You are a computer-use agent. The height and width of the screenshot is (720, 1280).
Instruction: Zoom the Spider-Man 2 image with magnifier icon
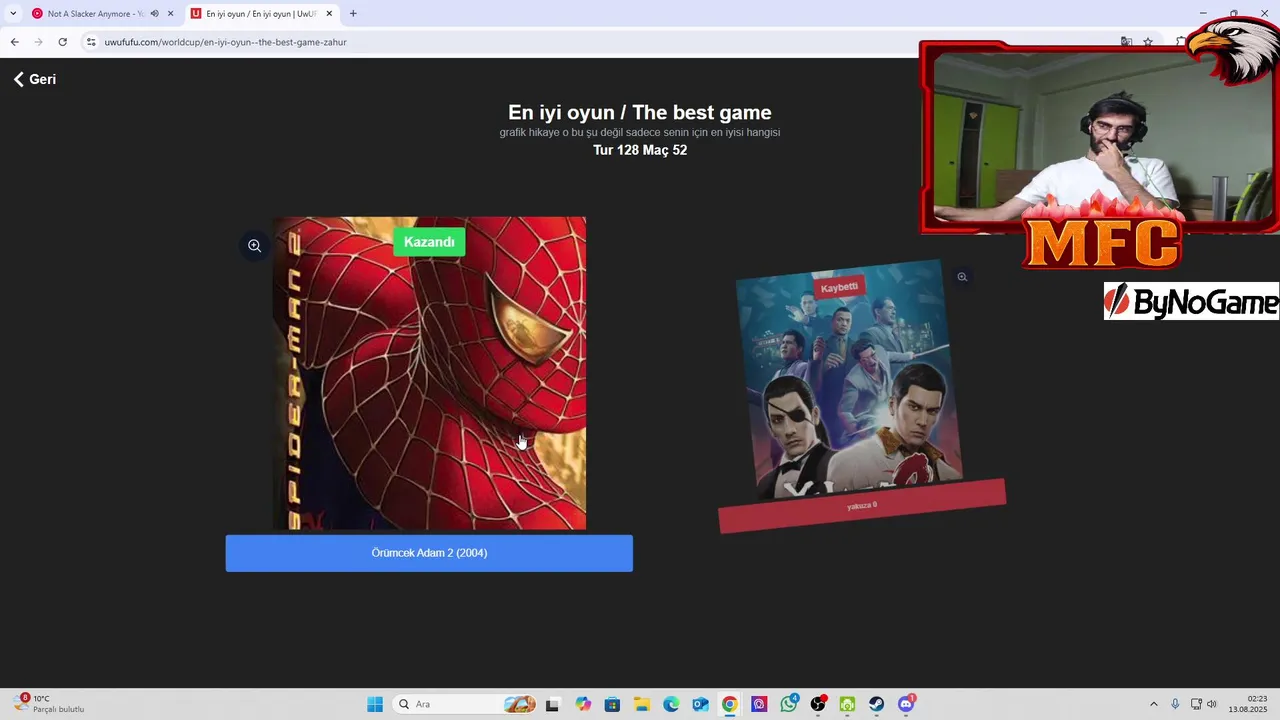pos(254,246)
